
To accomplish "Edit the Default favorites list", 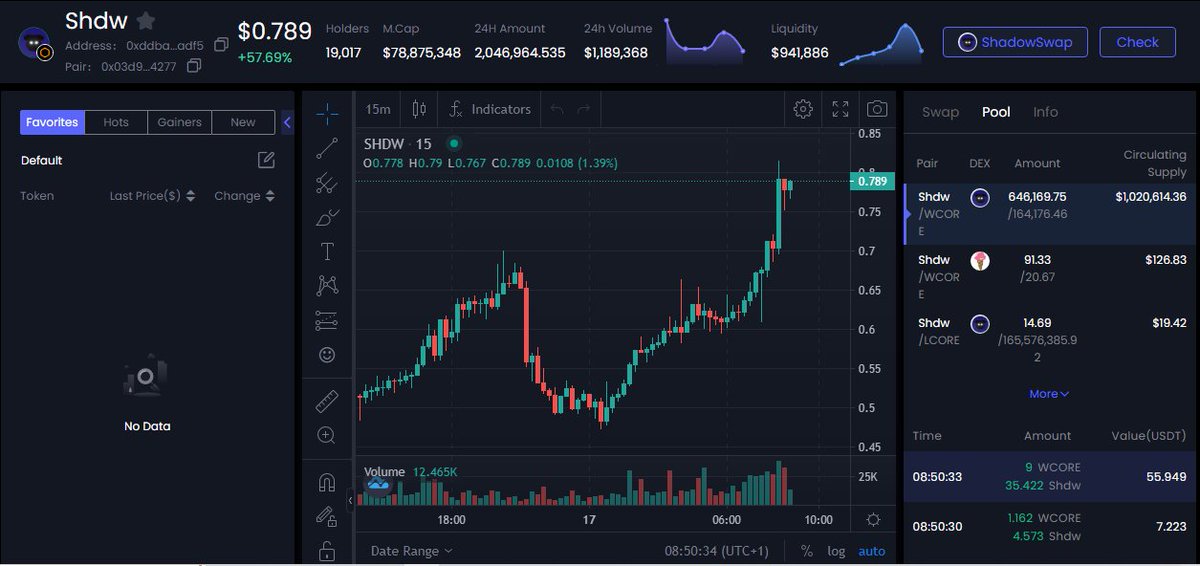I will point(266,160).
